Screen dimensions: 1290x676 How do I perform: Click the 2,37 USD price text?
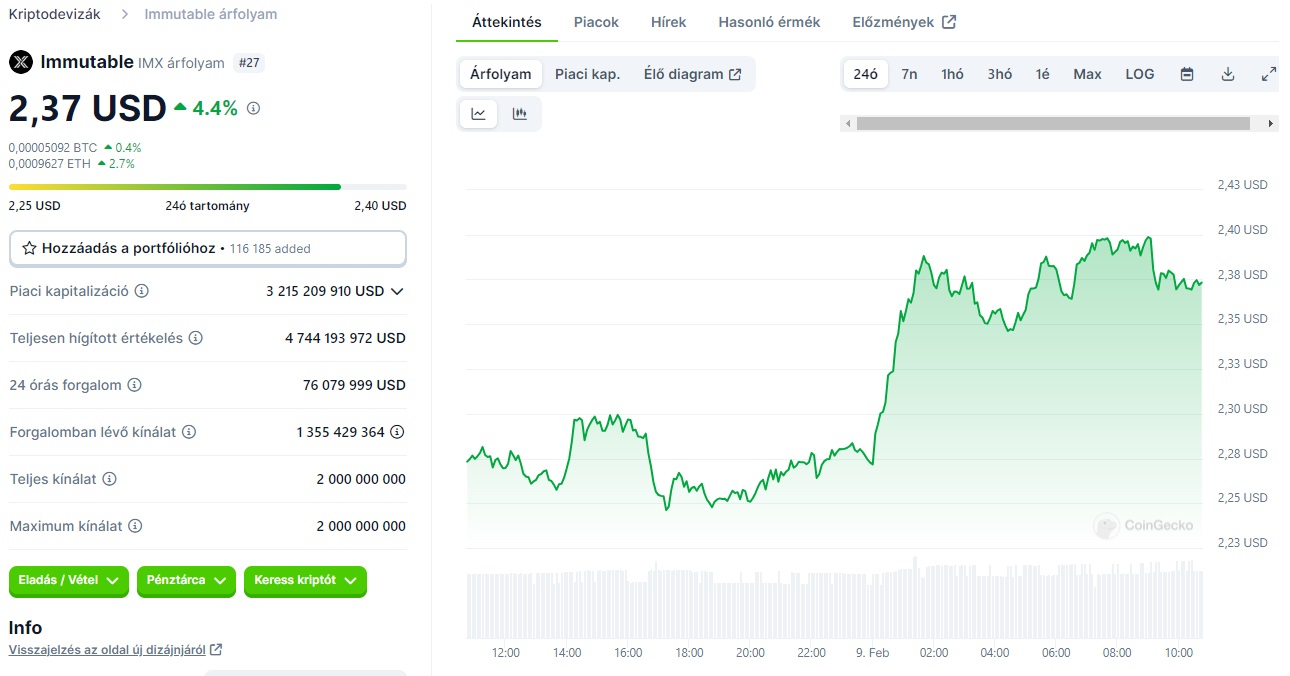point(88,108)
